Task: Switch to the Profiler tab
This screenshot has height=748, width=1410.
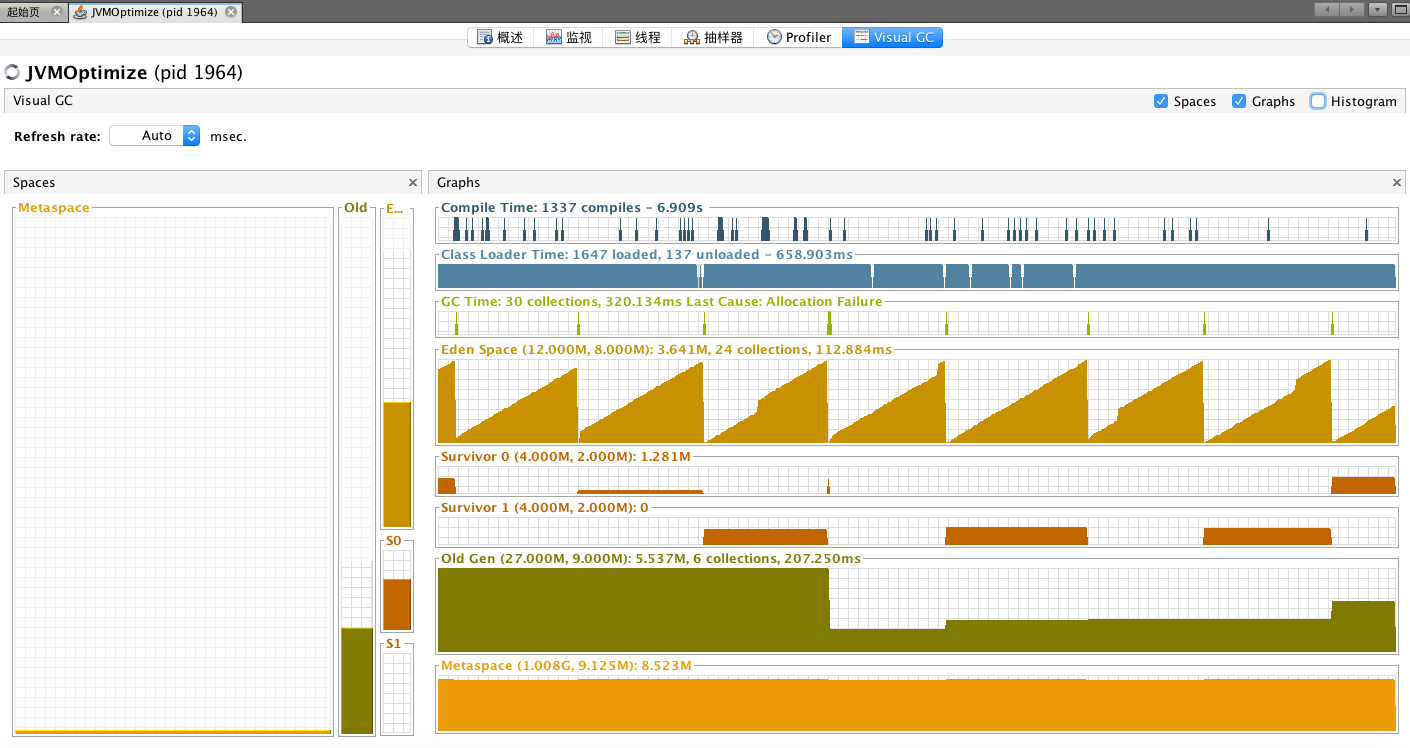Action: click(798, 37)
